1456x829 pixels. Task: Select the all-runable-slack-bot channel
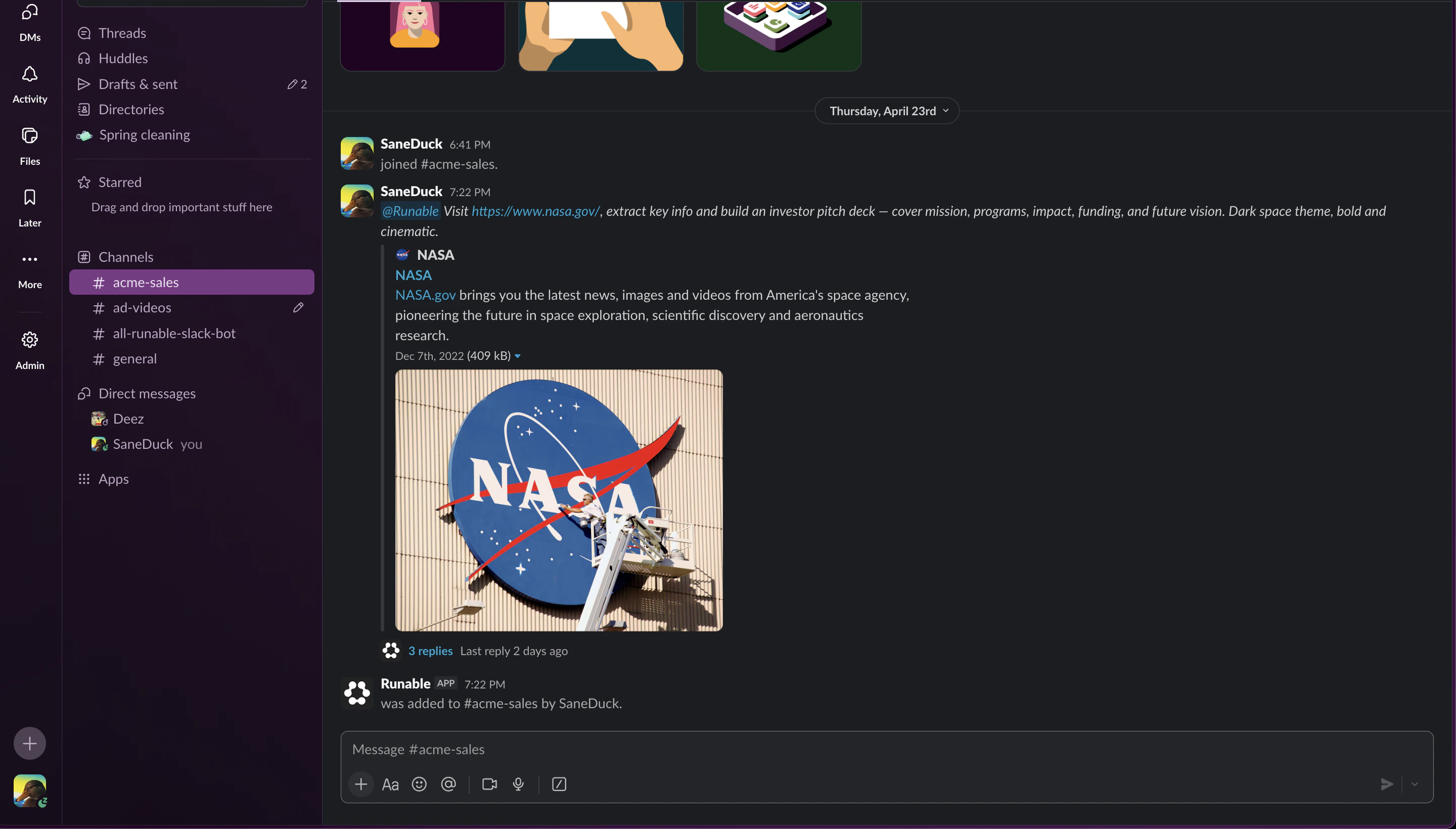[x=192, y=333]
